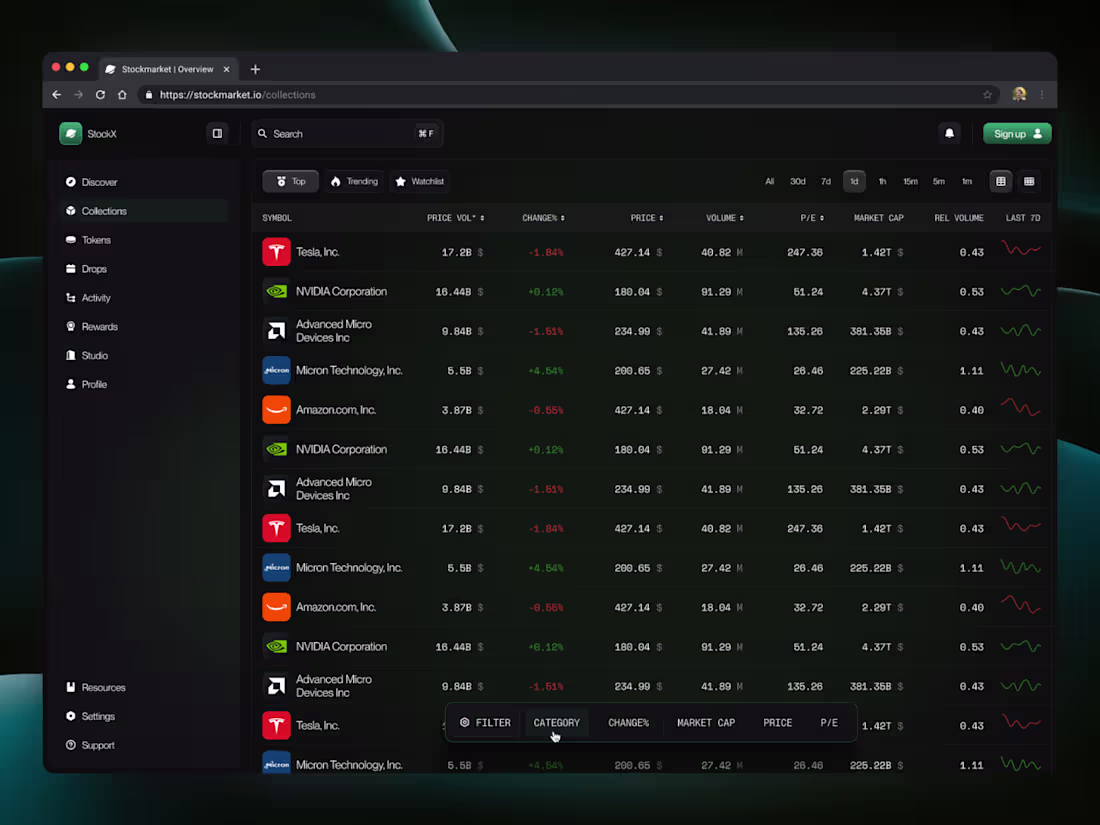Switch to dense grid view icon

(x=1029, y=181)
